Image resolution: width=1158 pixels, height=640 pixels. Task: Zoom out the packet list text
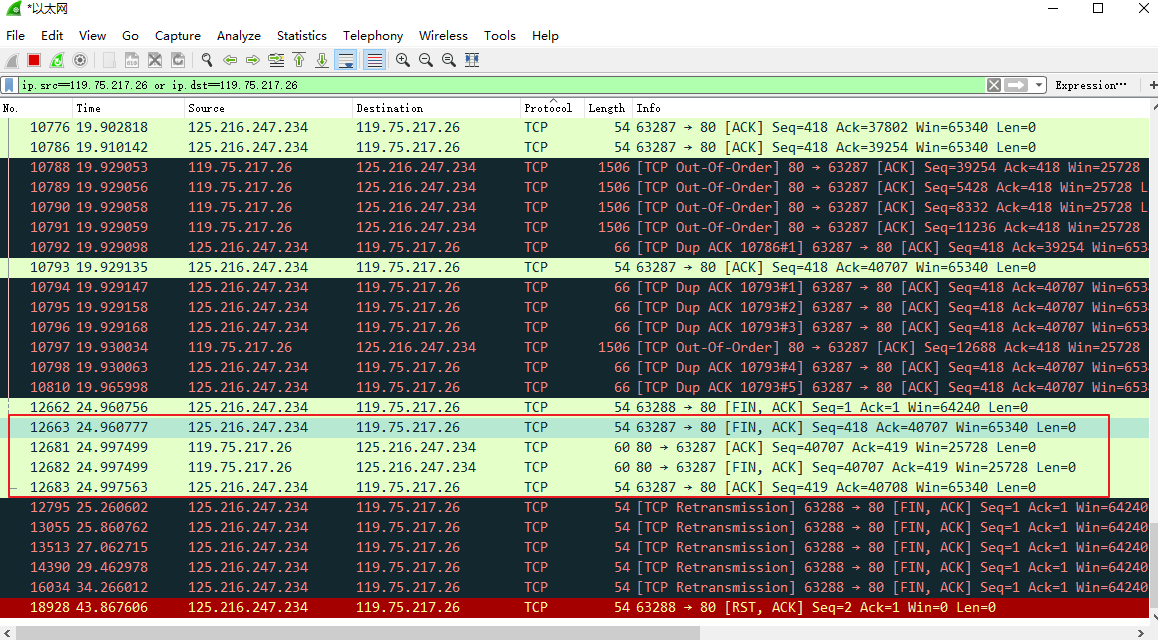(425, 61)
